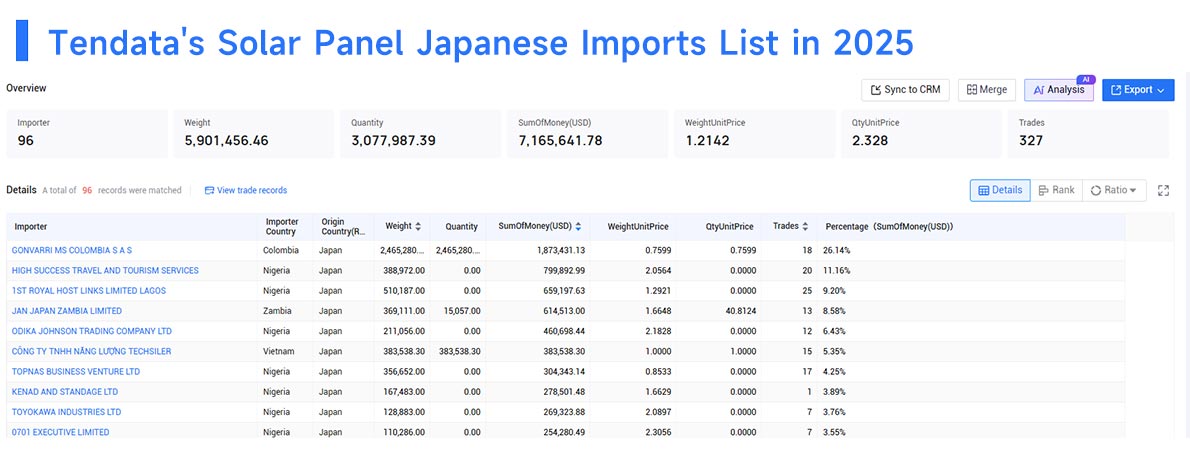Click the fullscreen expand icon
Viewport: 1190px width, 472px height.
tap(1163, 190)
